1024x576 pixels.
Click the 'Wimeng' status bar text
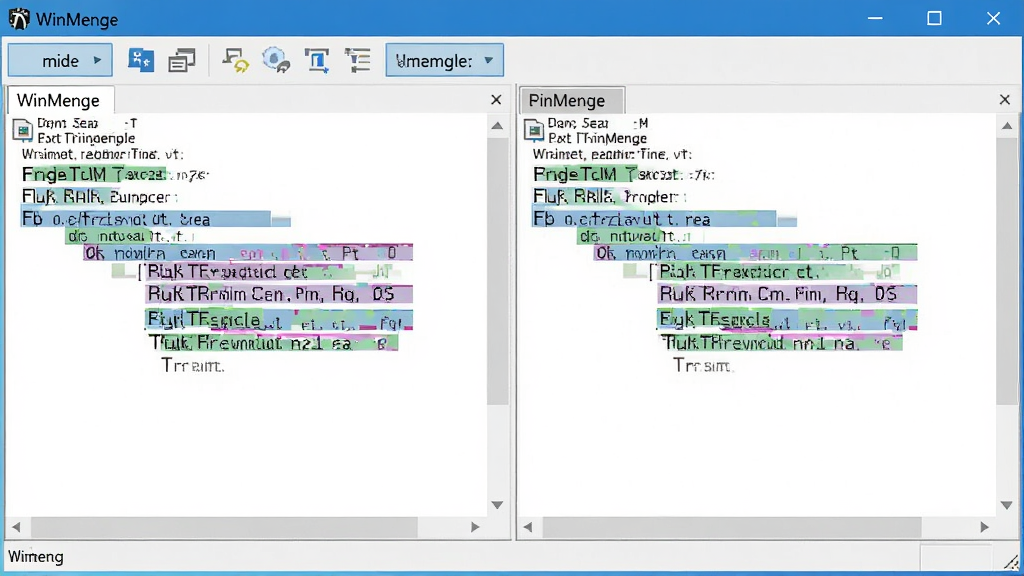36,557
